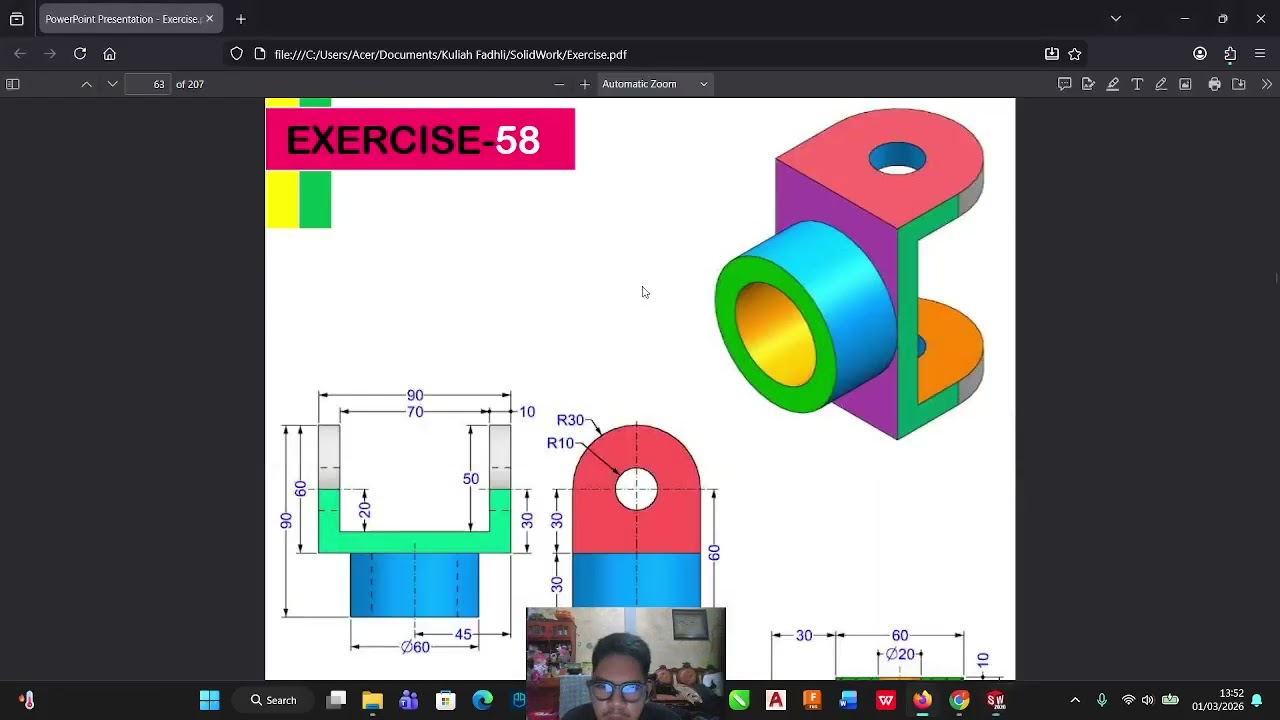
Task: Click the ∅60 dimension label
Action: pyautogui.click(x=415, y=647)
